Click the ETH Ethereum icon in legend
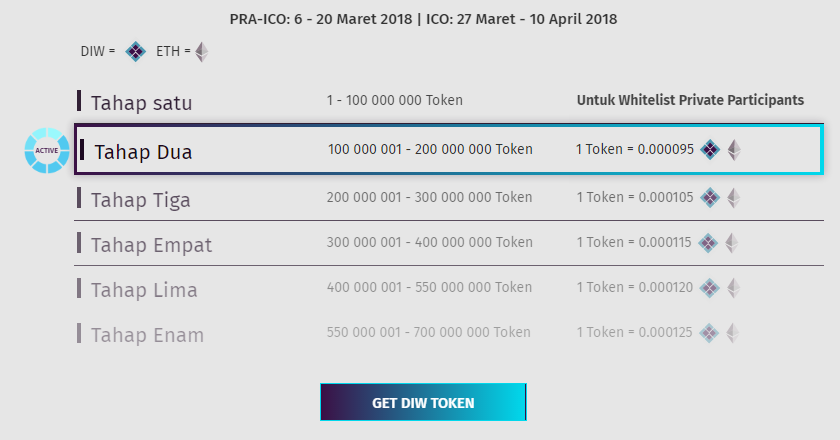Image resolution: width=840 pixels, height=440 pixels. point(201,52)
